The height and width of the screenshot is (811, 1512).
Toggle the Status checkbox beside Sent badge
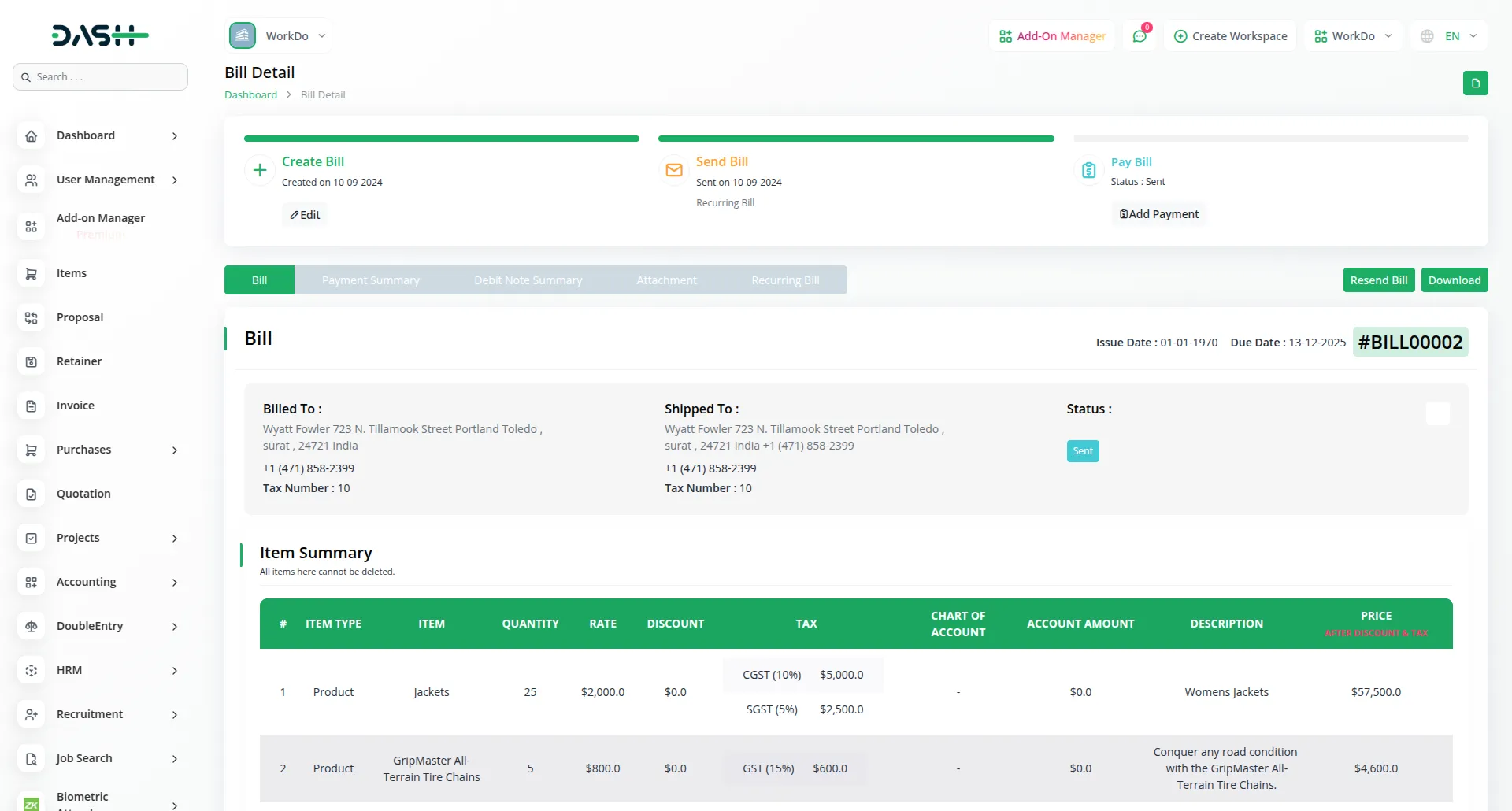click(x=1438, y=413)
